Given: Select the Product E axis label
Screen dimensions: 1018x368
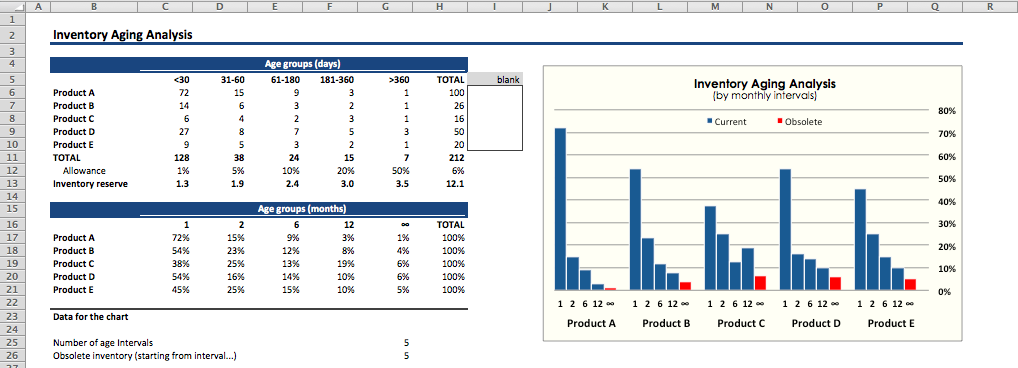Looking at the screenshot, I should pos(891,323).
